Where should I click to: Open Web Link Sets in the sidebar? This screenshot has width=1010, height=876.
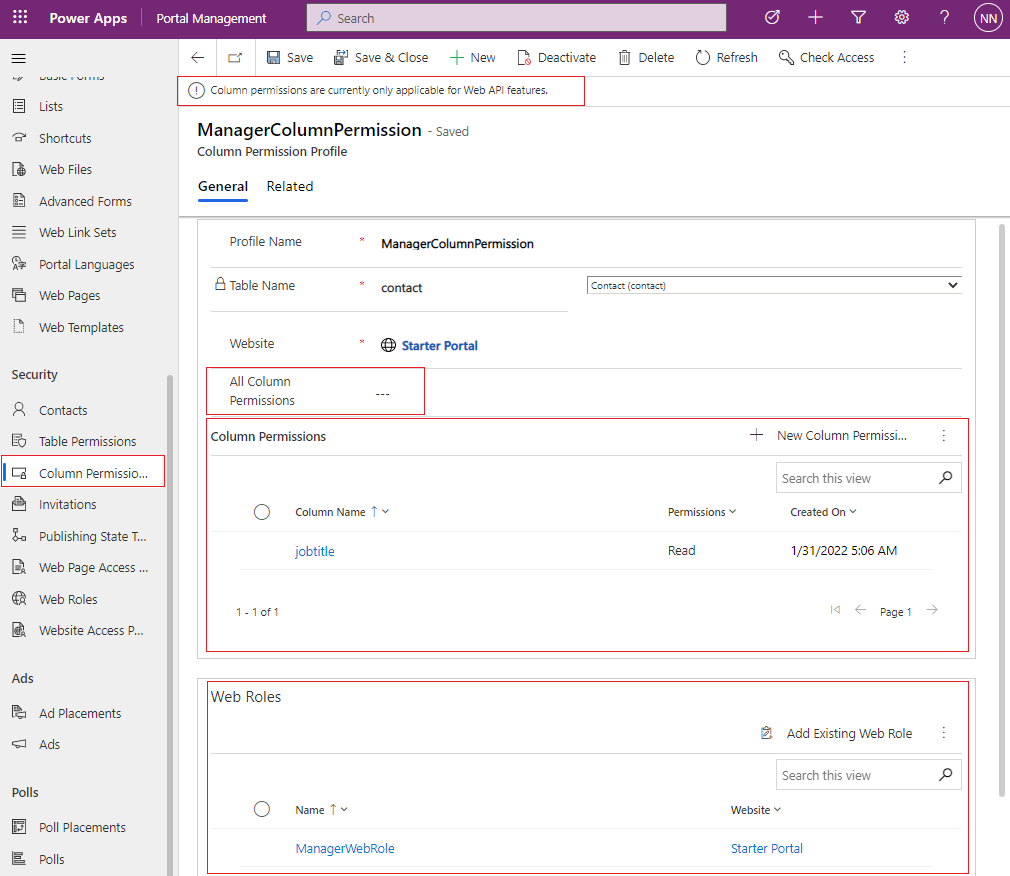[x=77, y=232]
